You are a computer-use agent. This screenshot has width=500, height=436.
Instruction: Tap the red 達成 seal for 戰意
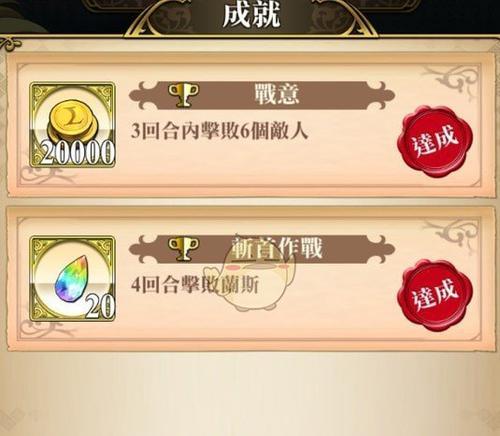point(435,142)
